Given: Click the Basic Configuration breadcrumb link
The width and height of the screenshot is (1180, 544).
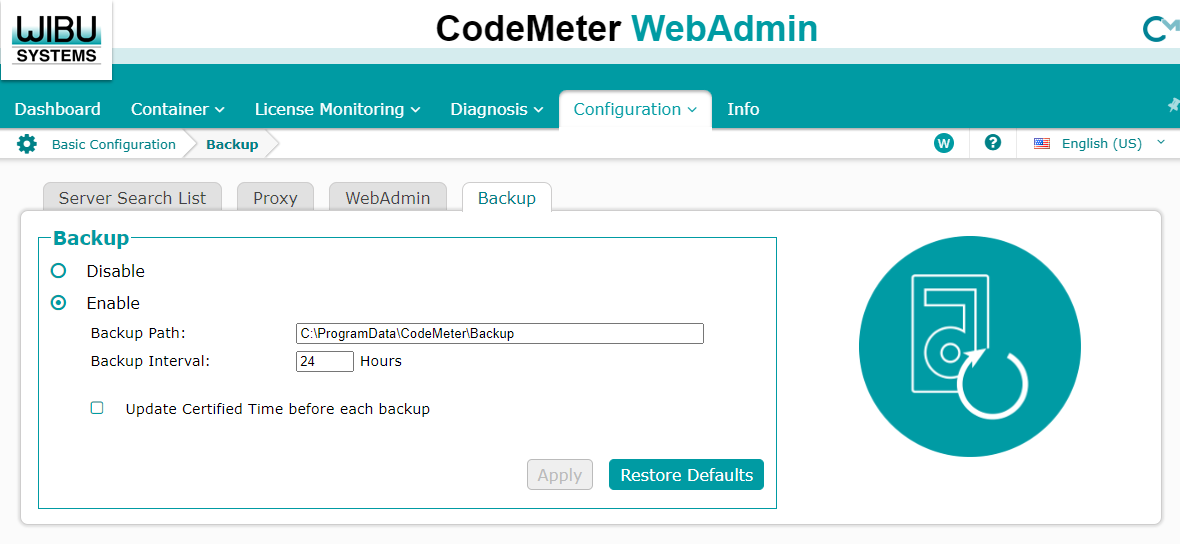Looking at the screenshot, I should pyautogui.click(x=113, y=144).
